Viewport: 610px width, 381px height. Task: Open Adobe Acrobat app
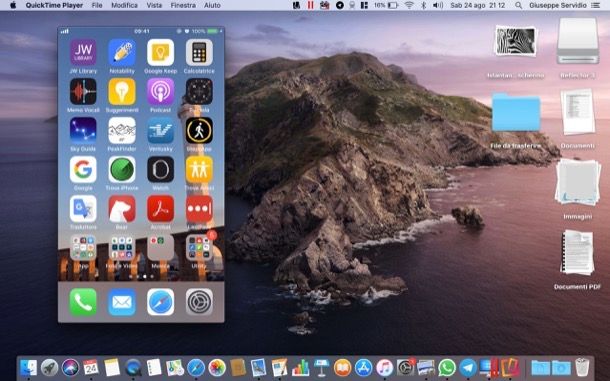(160, 209)
